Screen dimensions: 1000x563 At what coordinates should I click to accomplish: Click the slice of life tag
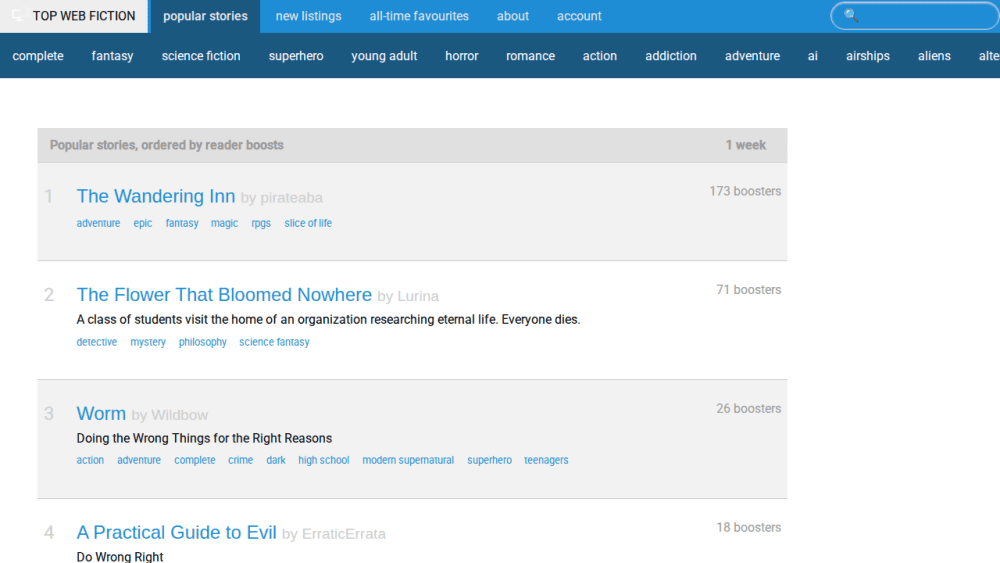coord(308,223)
